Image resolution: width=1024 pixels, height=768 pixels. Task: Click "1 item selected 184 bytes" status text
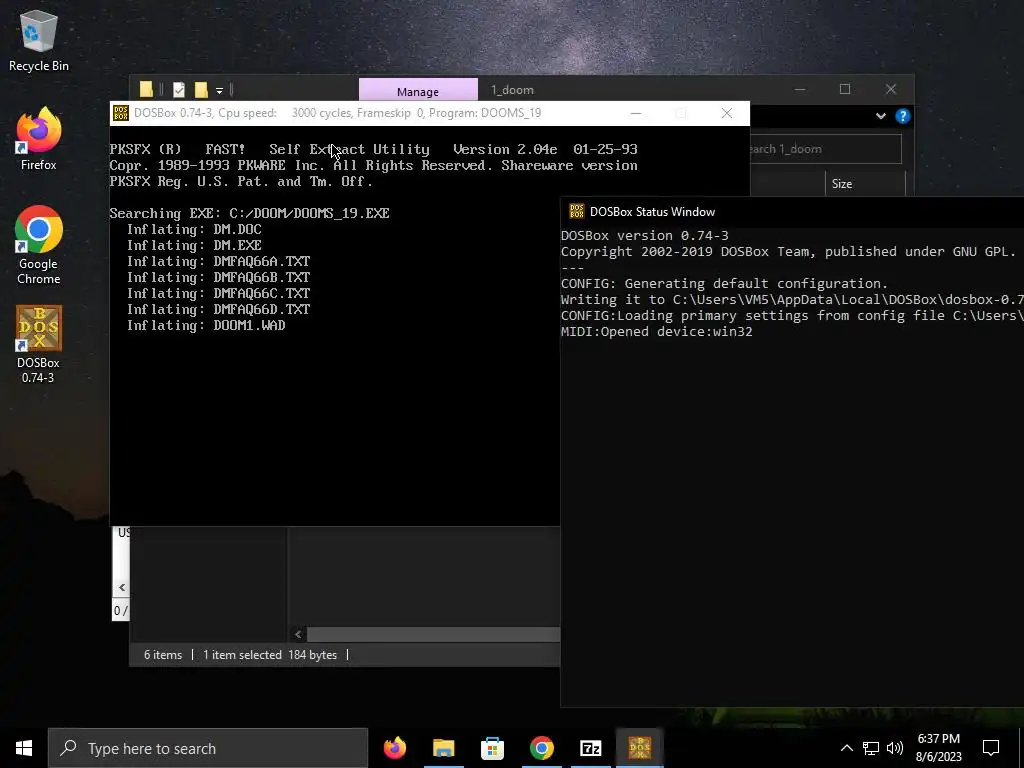tap(270, 655)
